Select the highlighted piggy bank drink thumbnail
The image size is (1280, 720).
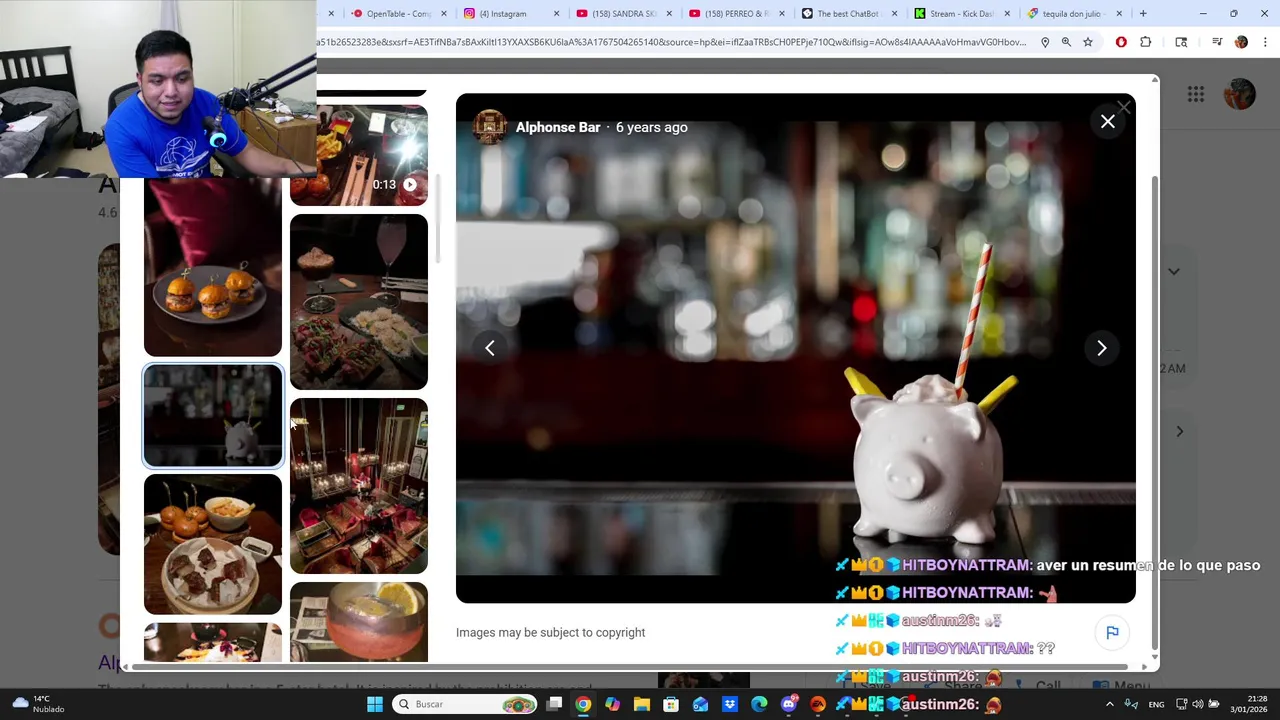click(x=213, y=415)
